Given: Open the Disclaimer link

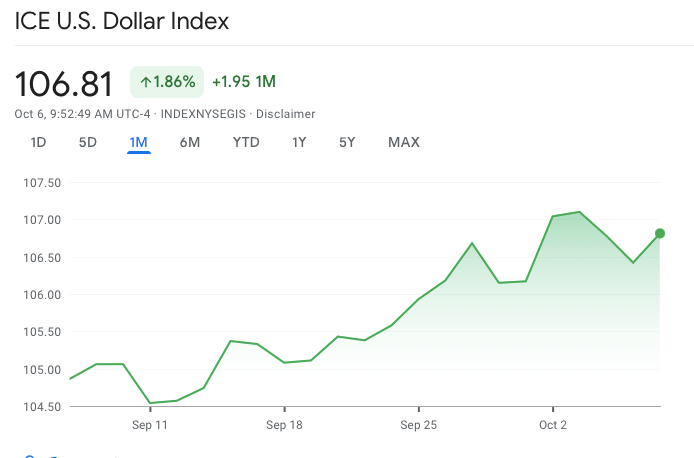Looking at the screenshot, I should coord(287,114).
